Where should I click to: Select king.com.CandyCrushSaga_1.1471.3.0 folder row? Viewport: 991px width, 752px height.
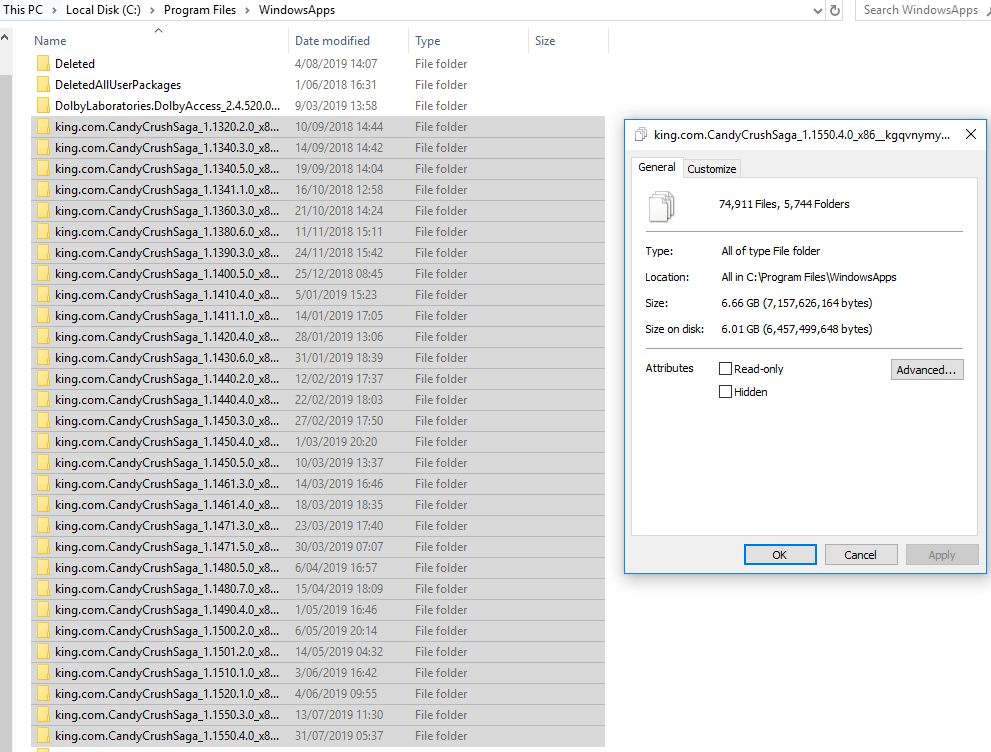(318, 526)
